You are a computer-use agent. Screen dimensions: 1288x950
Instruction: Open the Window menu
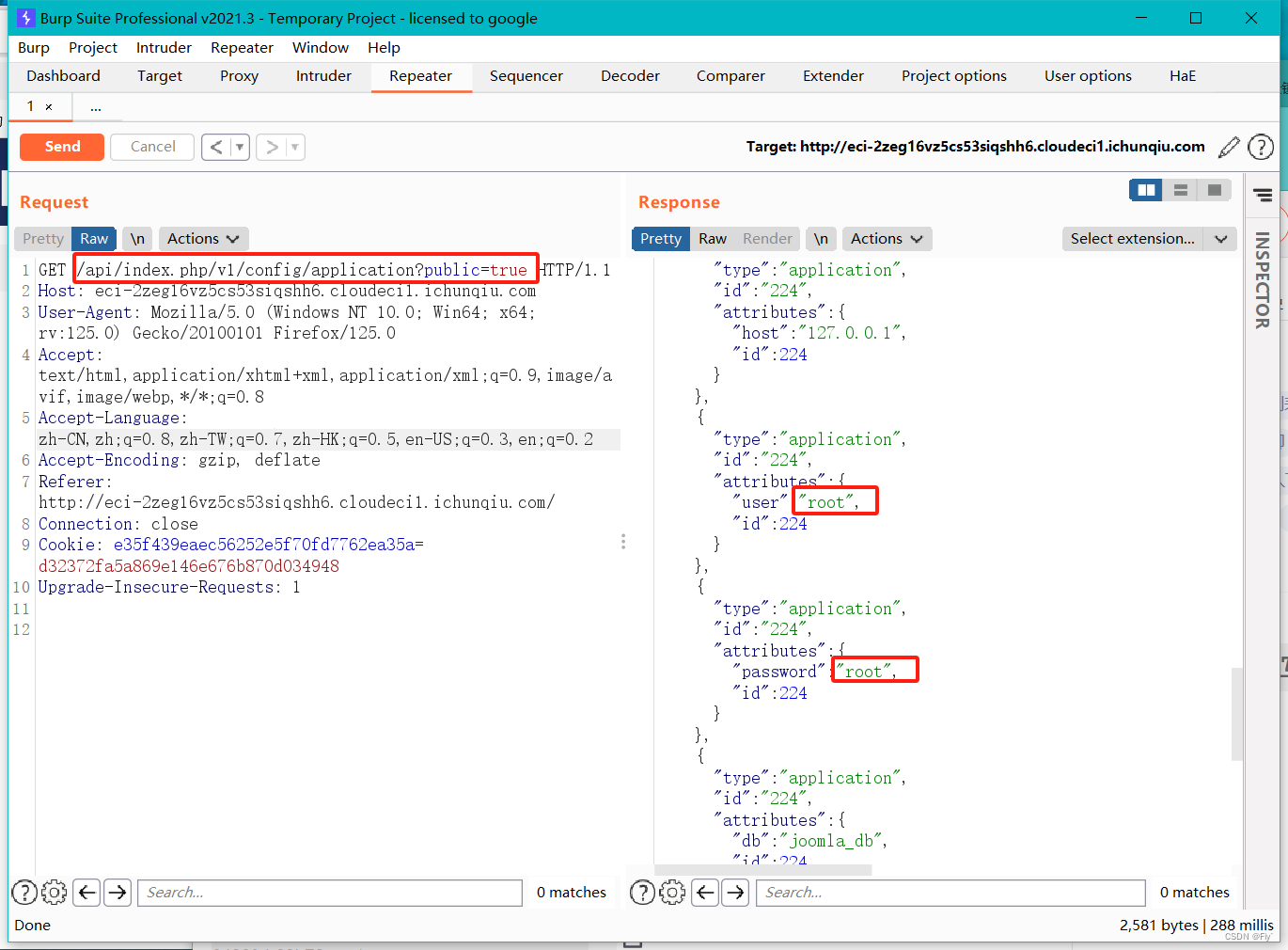321,48
